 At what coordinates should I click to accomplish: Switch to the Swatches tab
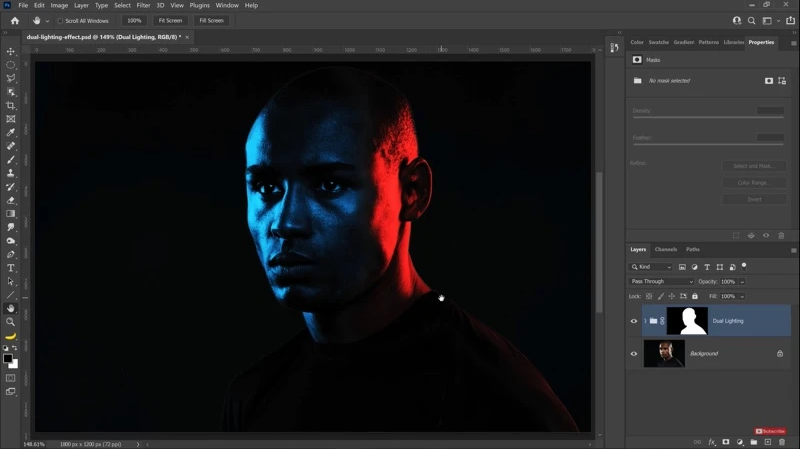coord(658,42)
